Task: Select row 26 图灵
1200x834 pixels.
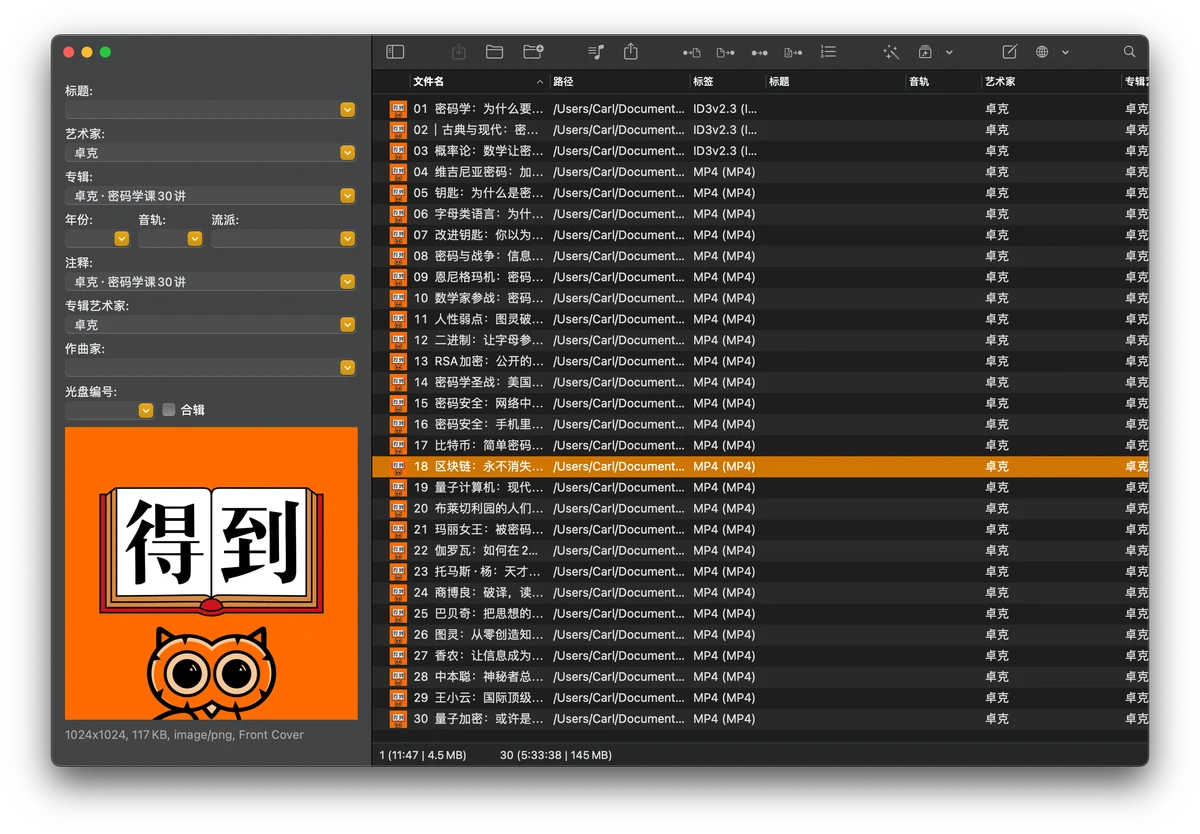Action: (760, 634)
